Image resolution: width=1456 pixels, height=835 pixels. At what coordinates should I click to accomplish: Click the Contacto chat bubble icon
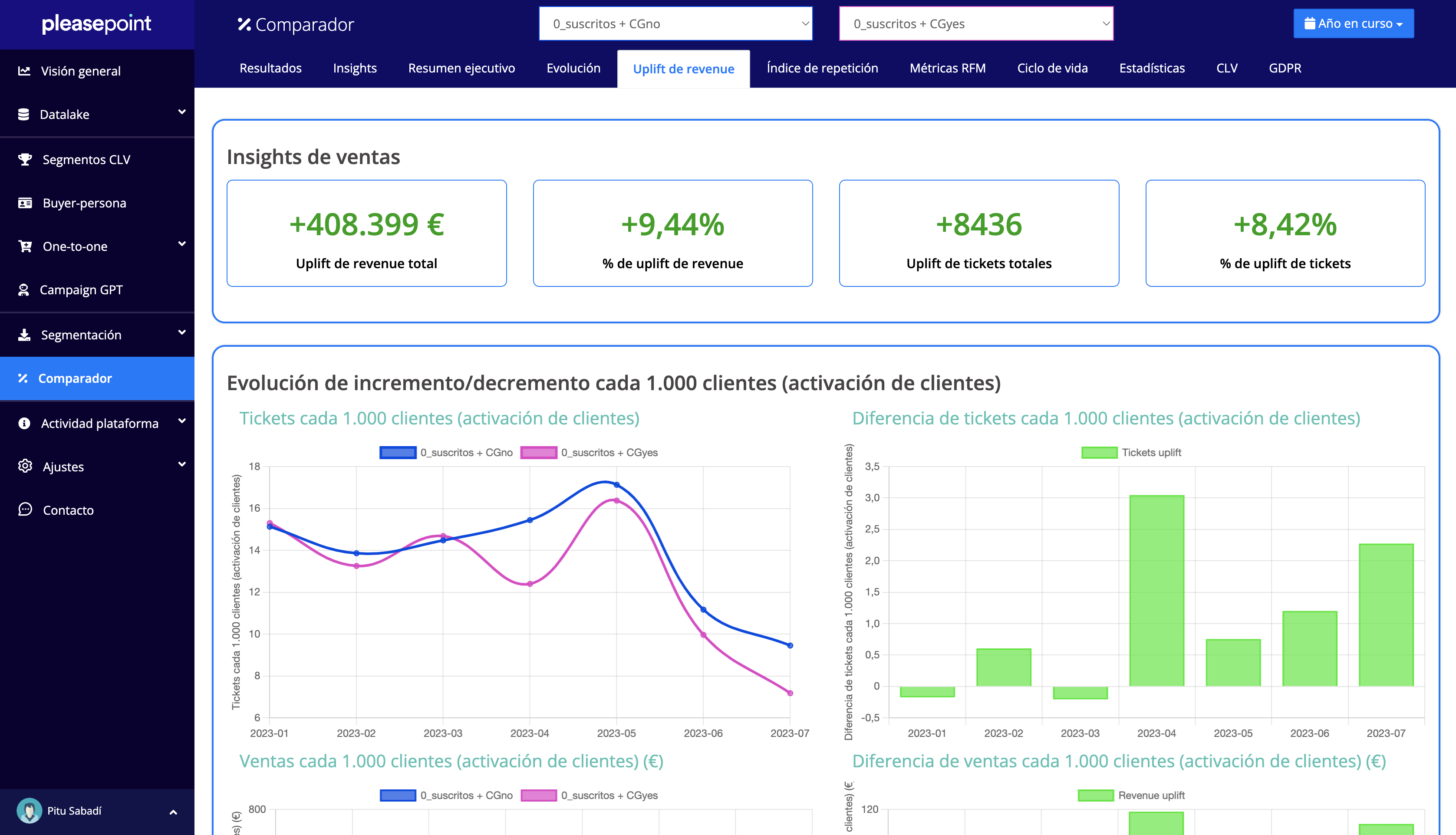point(25,509)
